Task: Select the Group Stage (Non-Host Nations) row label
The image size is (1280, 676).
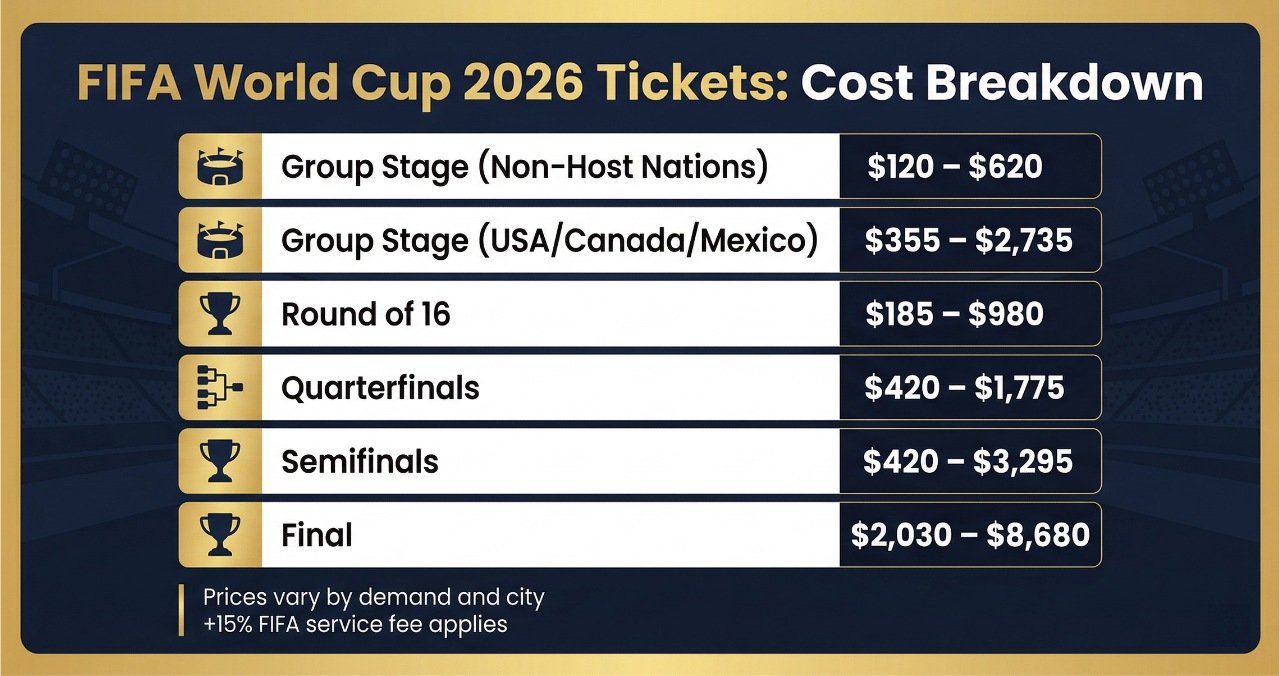Action: click(x=525, y=167)
